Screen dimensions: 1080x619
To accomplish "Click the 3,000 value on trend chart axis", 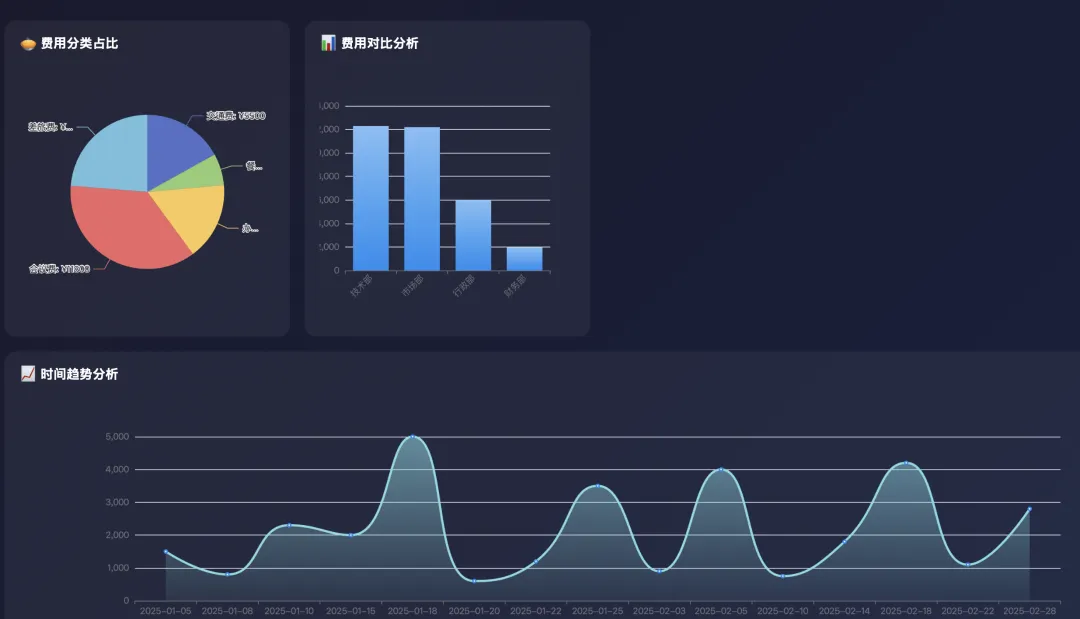I will (x=117, y=502).
